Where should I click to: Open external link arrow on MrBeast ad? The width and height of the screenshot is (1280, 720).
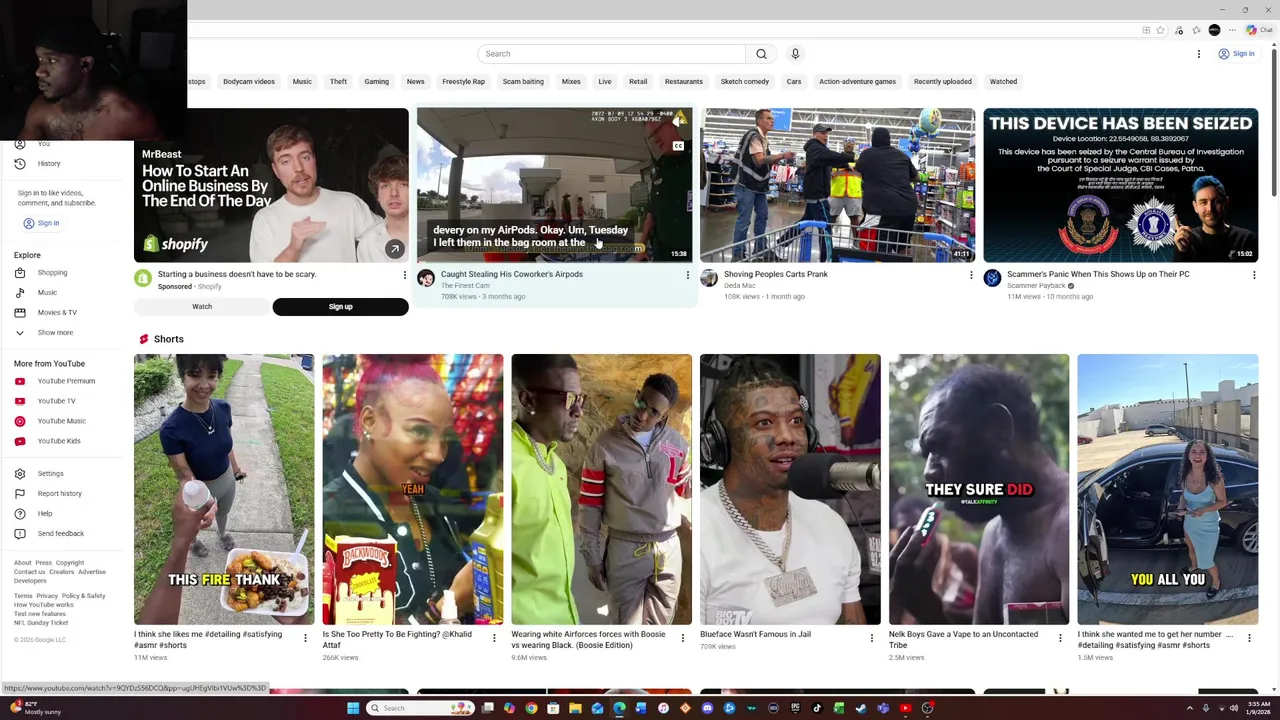tap(395, 249)
